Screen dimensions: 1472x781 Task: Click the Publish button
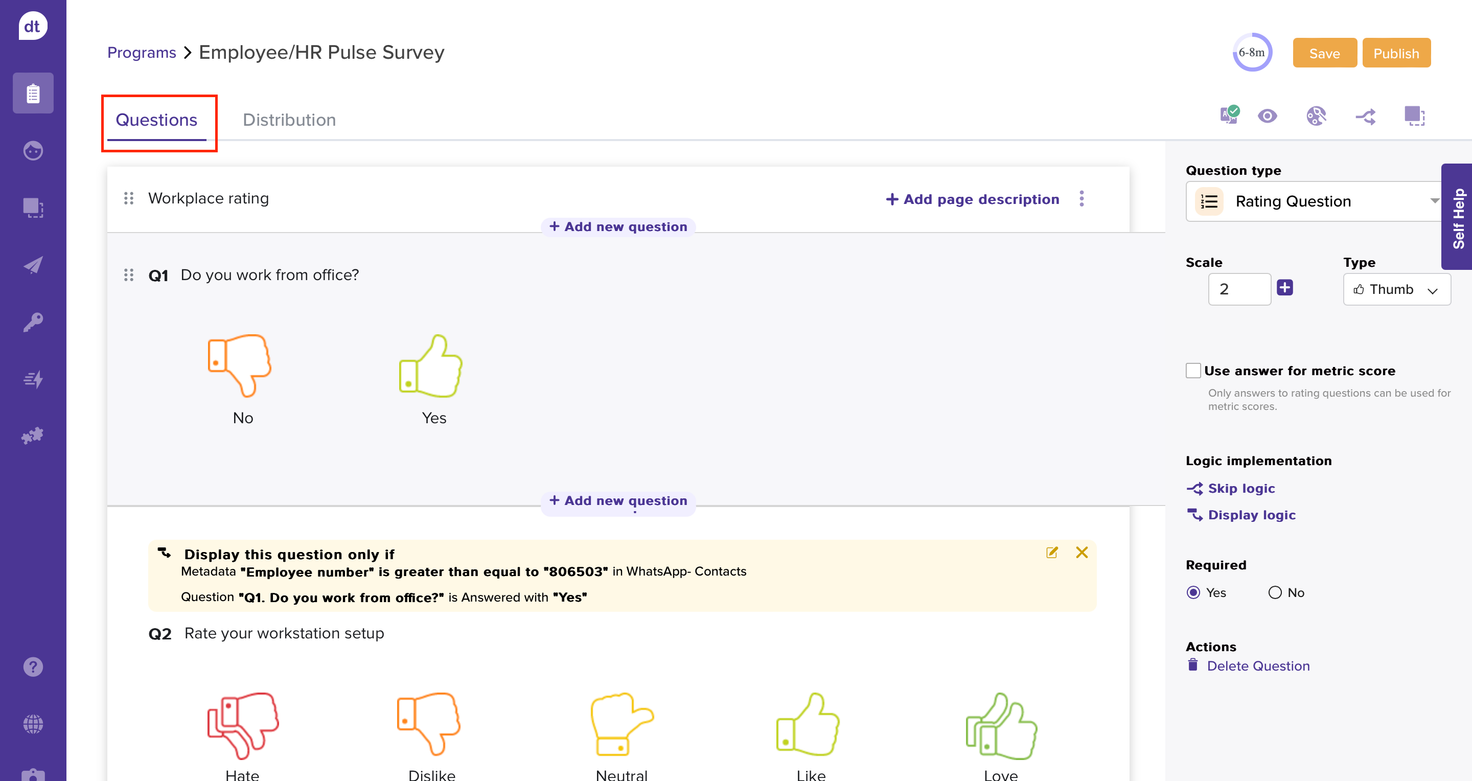[x=1396, y=53]
